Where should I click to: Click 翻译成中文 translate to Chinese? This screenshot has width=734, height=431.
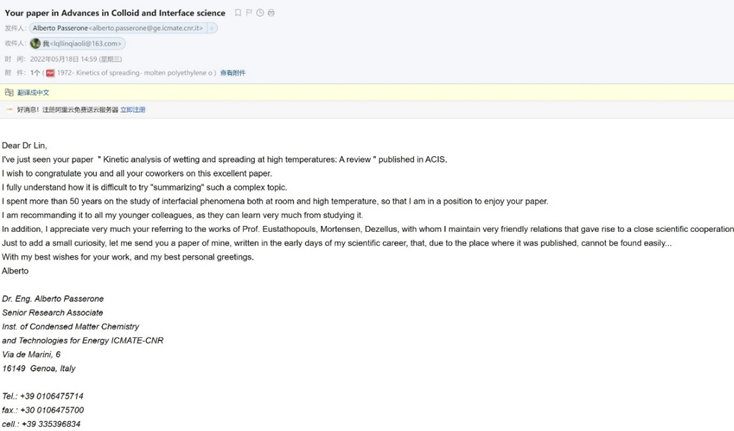click(x=33, y=92)
